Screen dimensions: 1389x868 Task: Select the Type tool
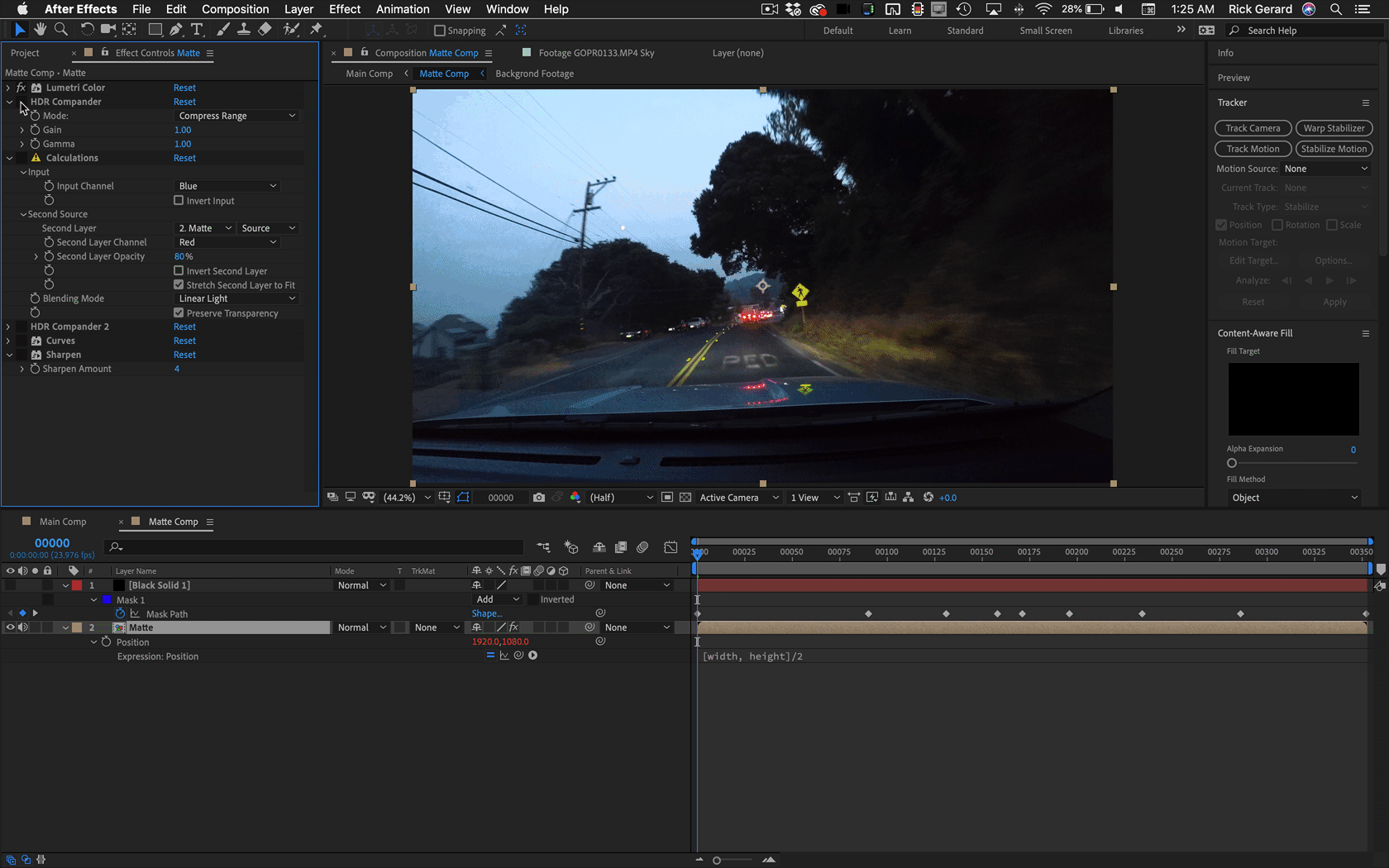(197, 30)
